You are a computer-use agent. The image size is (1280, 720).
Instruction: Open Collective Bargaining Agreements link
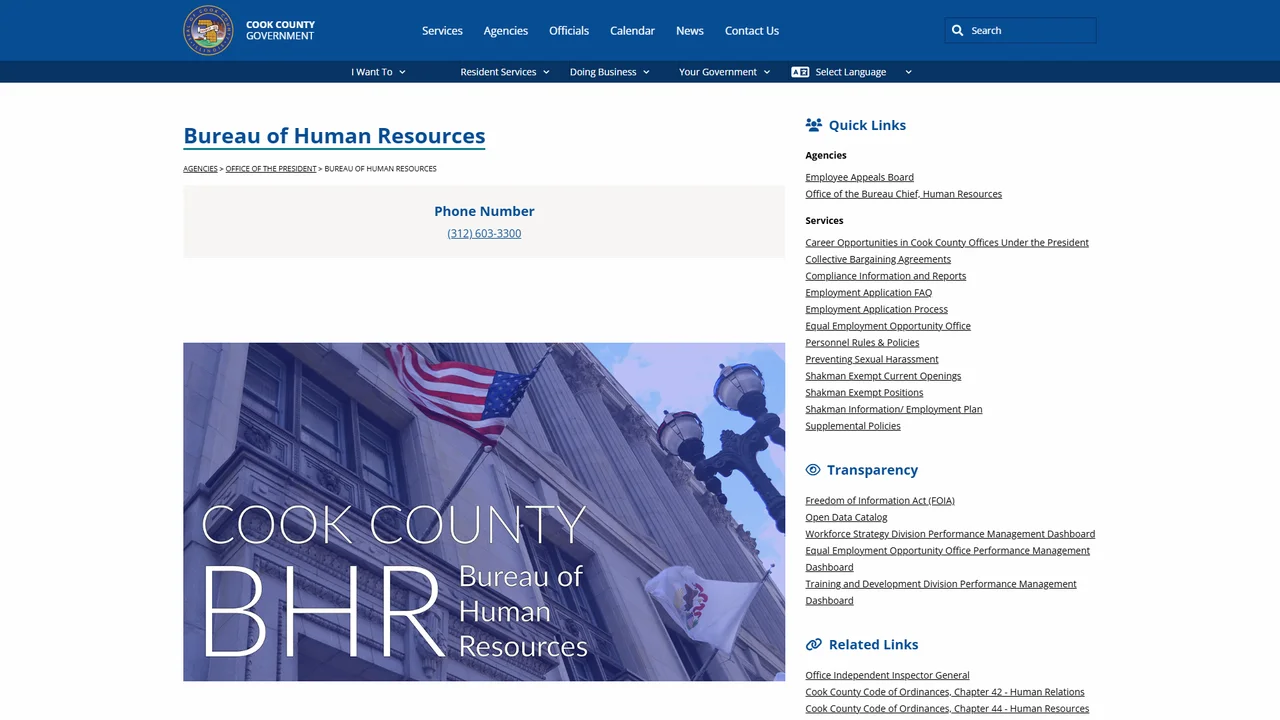click(878, 259)
